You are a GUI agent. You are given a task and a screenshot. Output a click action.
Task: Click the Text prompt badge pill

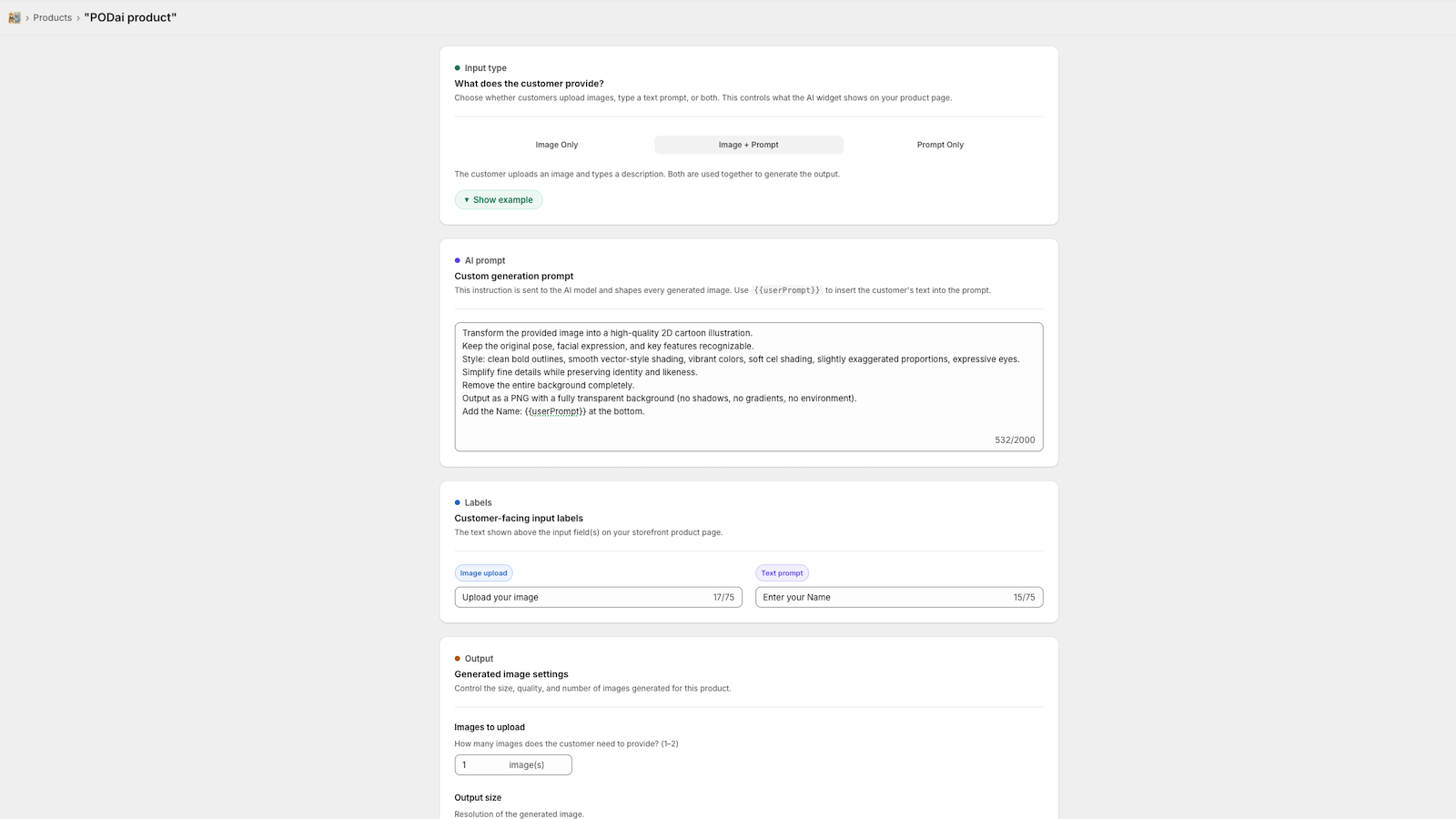pyautogui.click(x=782, y=572)
